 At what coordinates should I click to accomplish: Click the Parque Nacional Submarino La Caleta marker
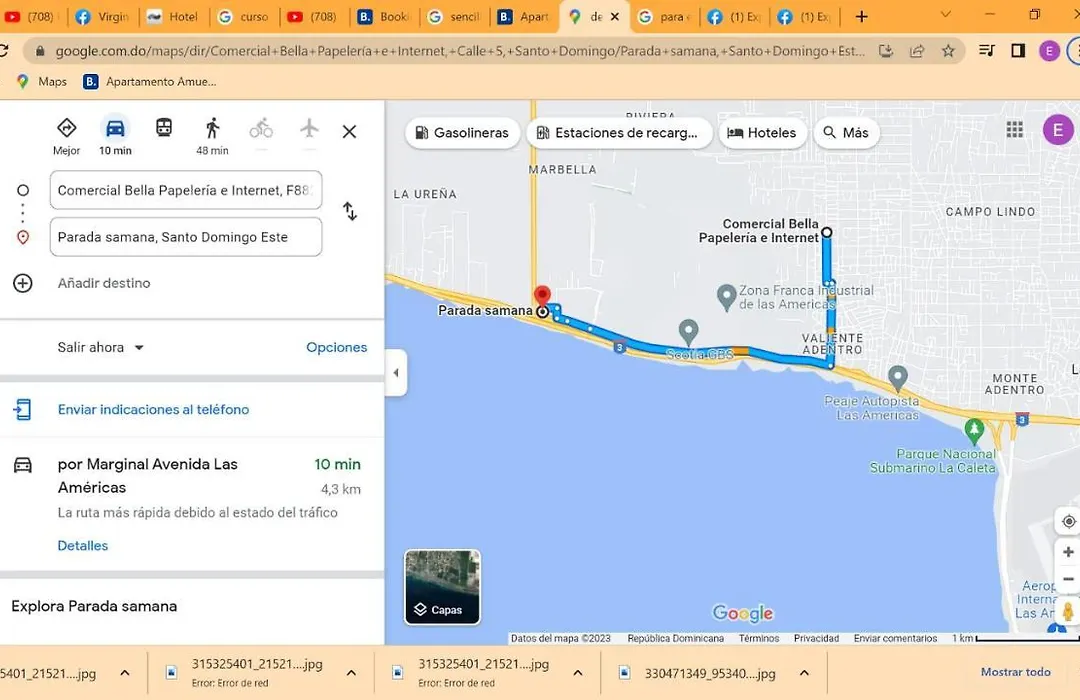(973, 431)
